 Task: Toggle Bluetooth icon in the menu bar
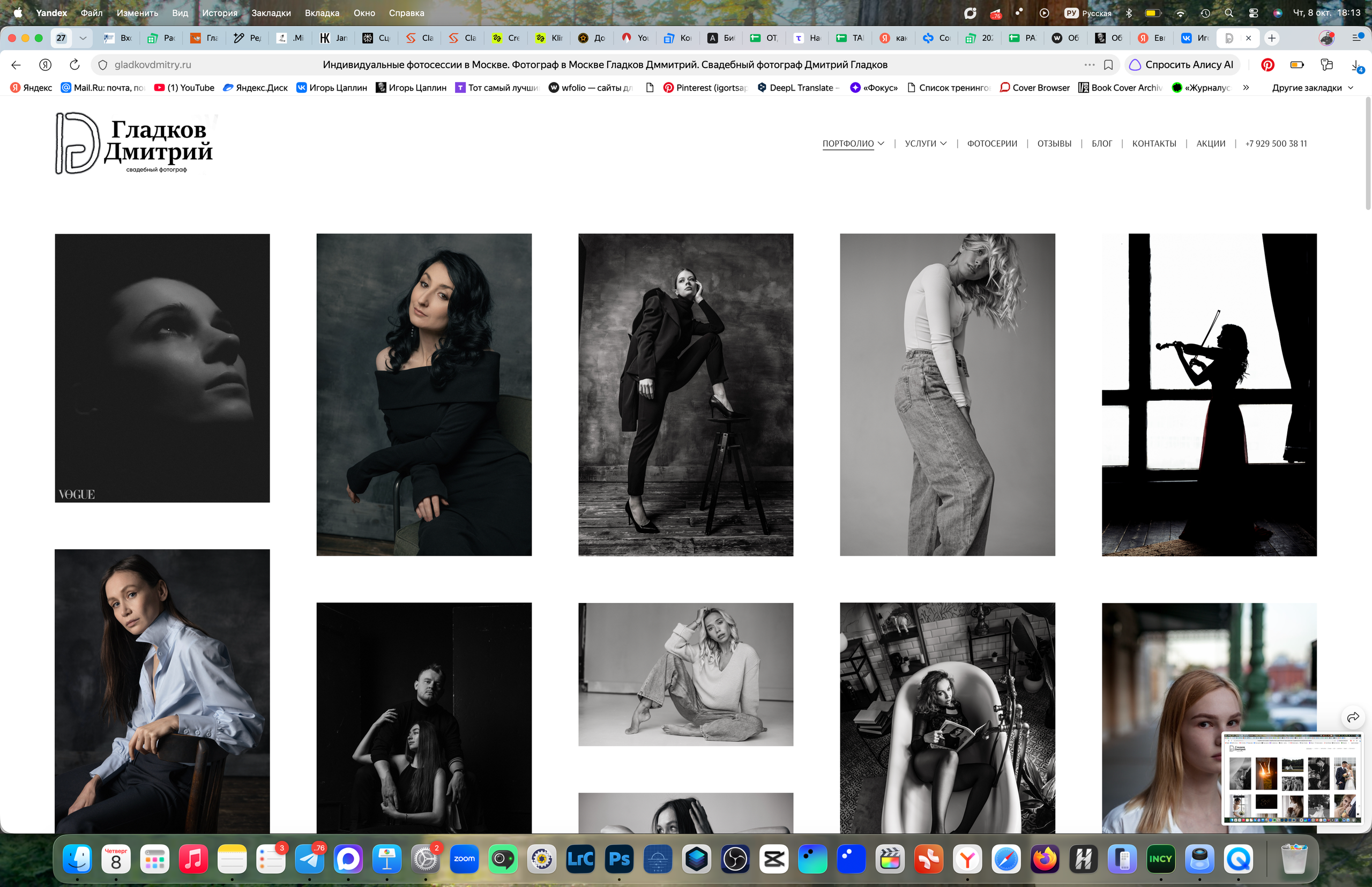tap(1129, 13)
